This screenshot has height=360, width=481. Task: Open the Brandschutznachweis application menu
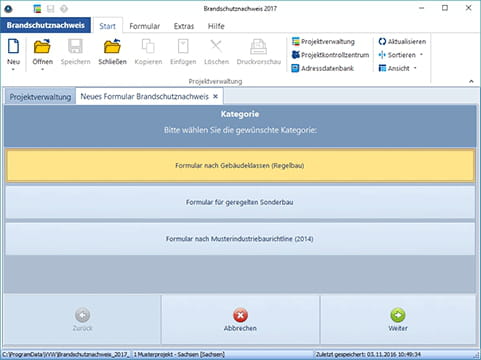(45, 25)
